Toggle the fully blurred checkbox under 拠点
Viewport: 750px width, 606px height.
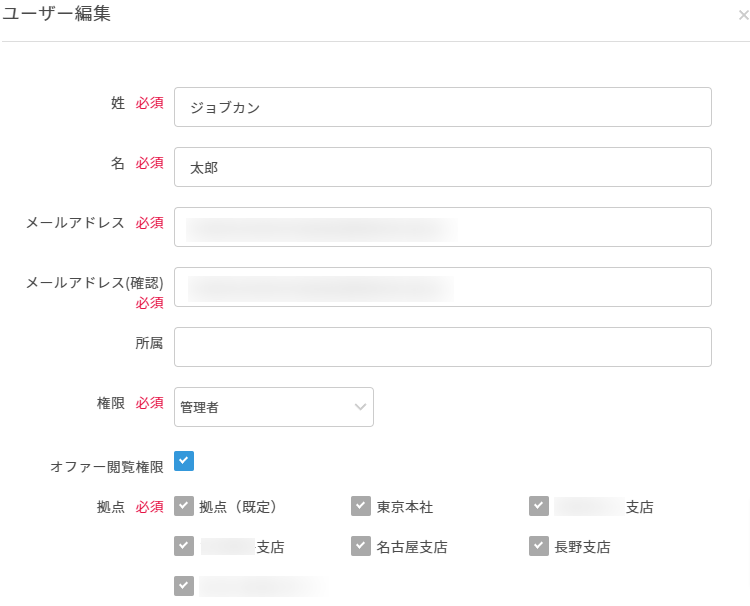[x=184, y=585]
